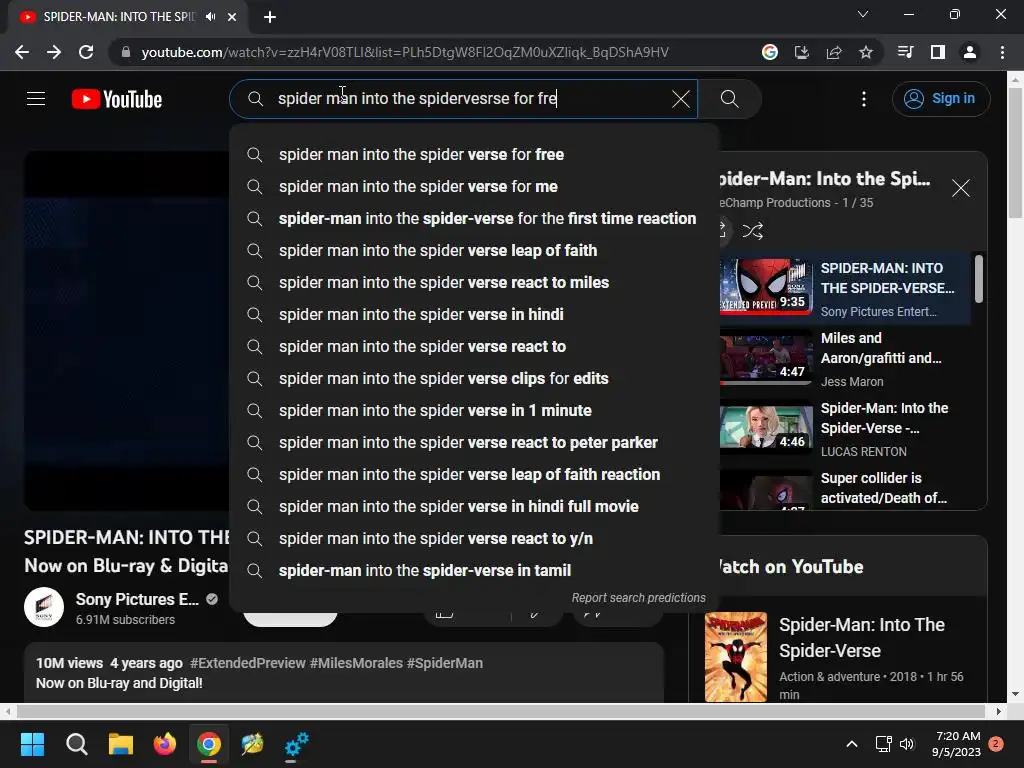Install app icon in address bar
The width and height of the screenshot is (1024, 768).
[x=801, y=52]
